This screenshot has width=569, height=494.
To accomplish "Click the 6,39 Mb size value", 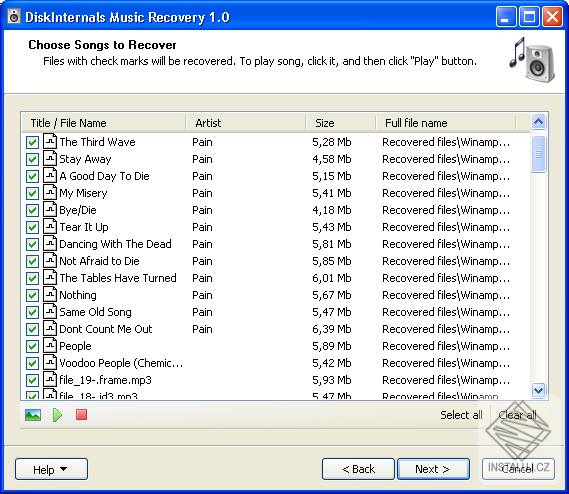I will click(x=332, y=329).
